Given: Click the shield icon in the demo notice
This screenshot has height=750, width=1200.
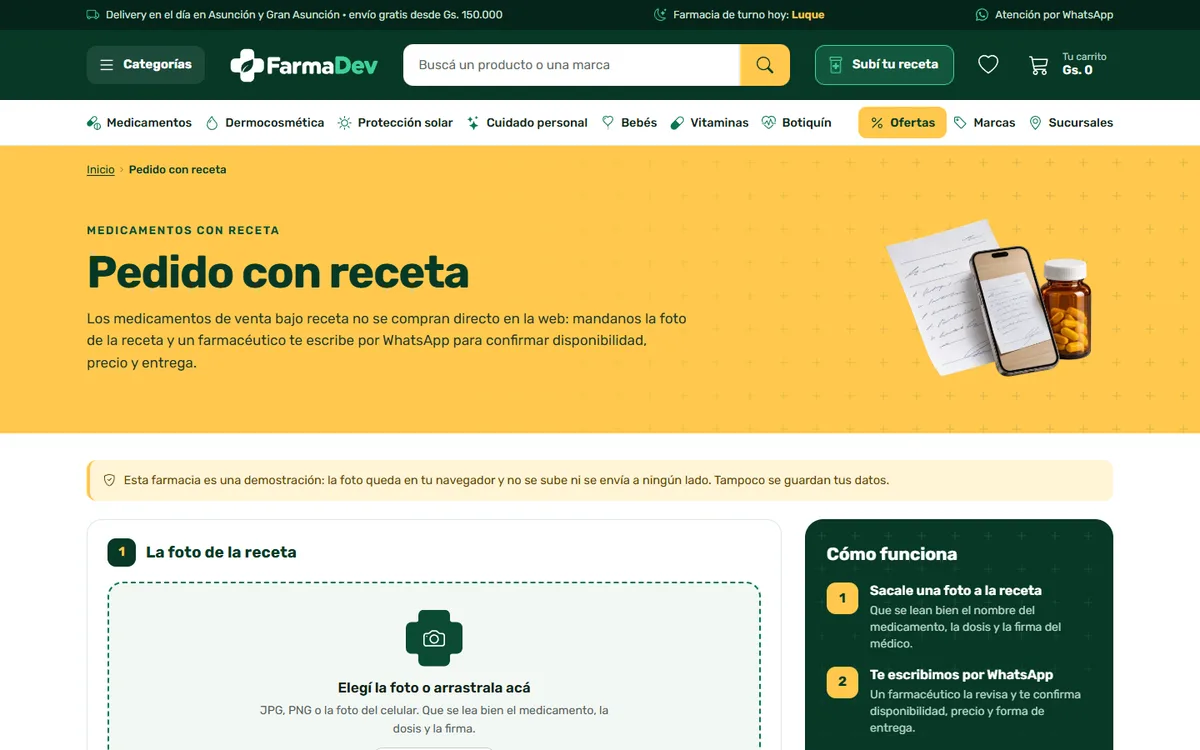Looking at the screenshot, I should click(110, 480).
